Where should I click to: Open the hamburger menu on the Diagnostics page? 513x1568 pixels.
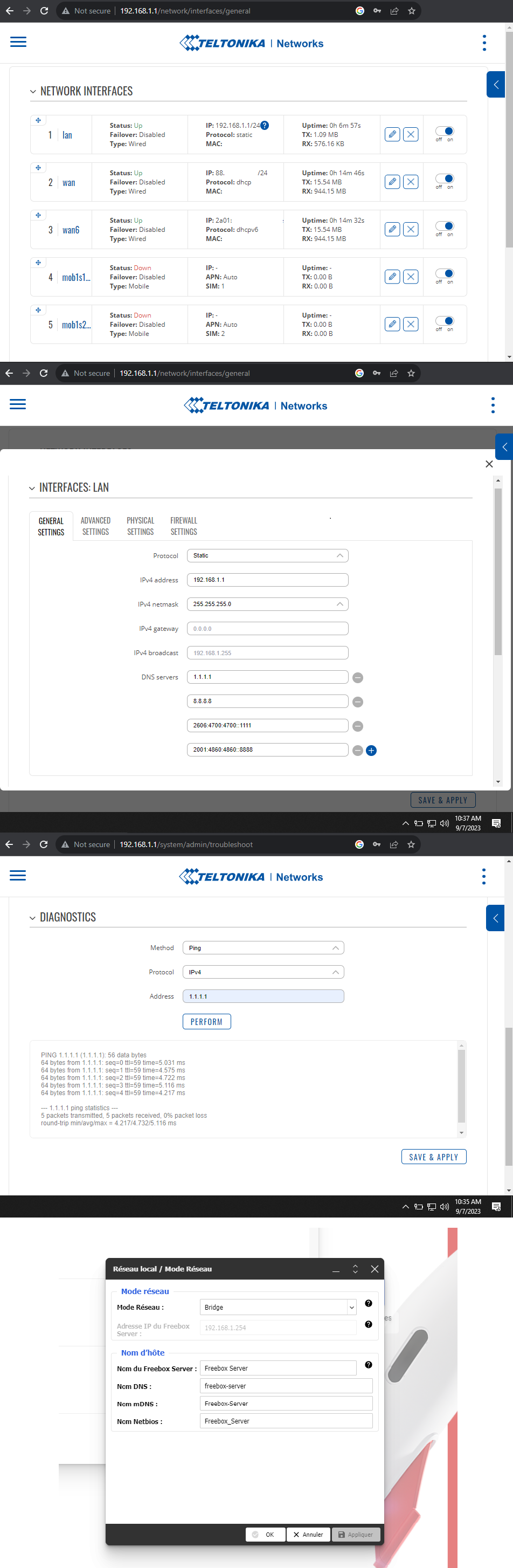[x=18, y=875]
